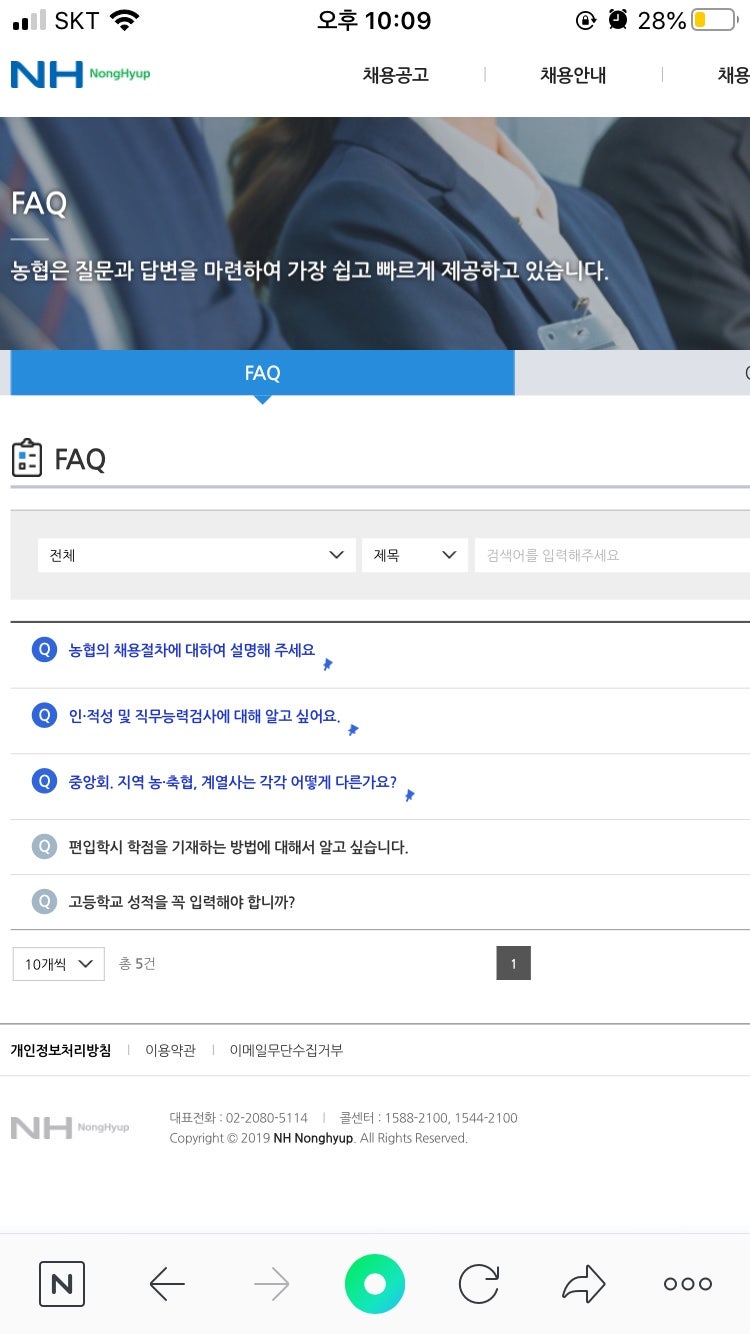
Task: Click the NH NongHyup logo in header
Action: click(80, 74)
